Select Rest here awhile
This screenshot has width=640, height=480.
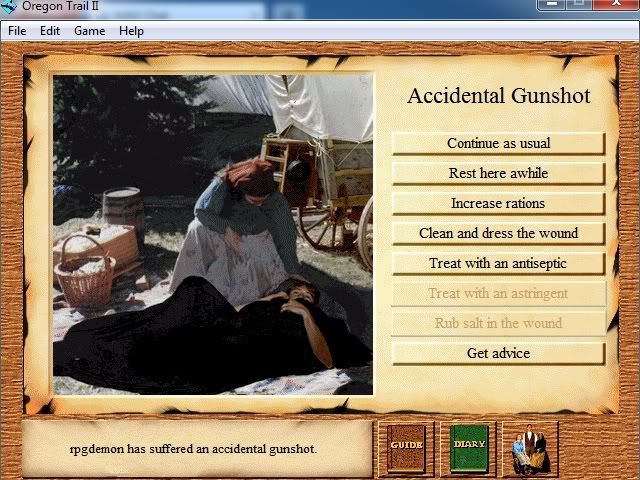click(498, 173)
